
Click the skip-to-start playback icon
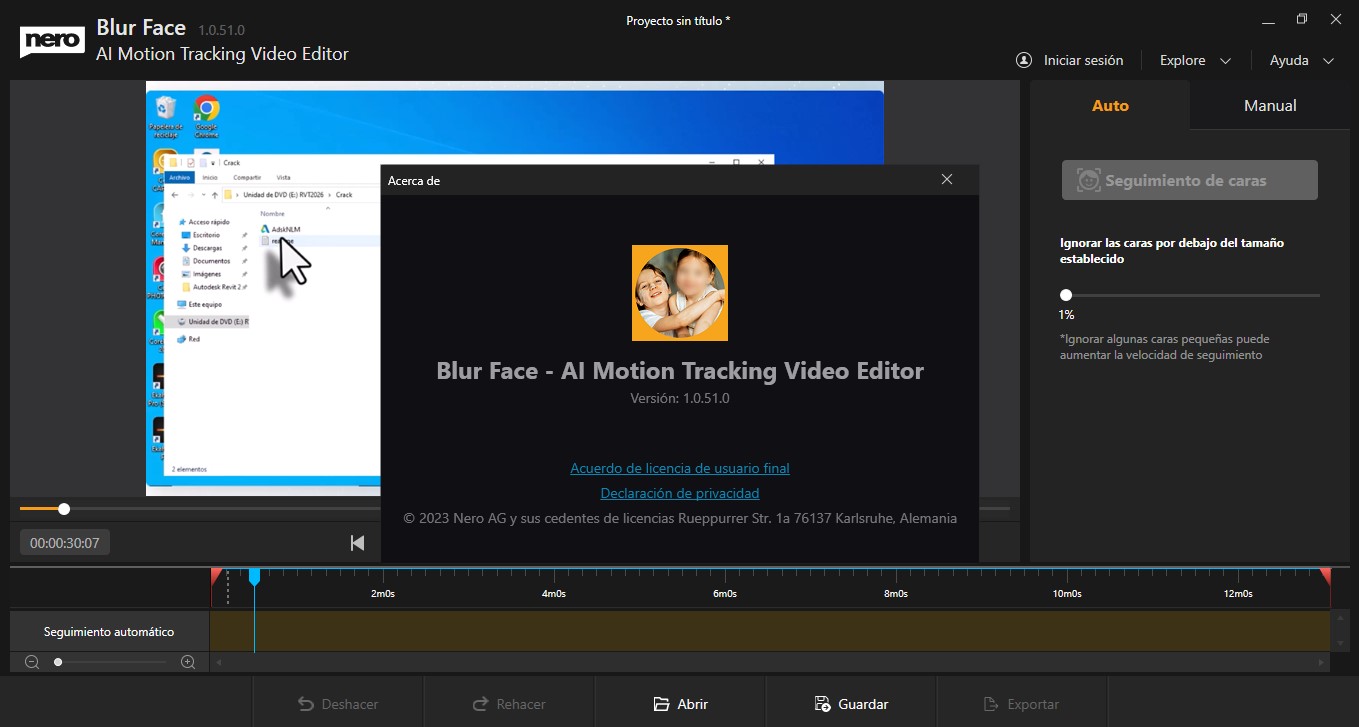pyautogui.click(x=357, y=542)
